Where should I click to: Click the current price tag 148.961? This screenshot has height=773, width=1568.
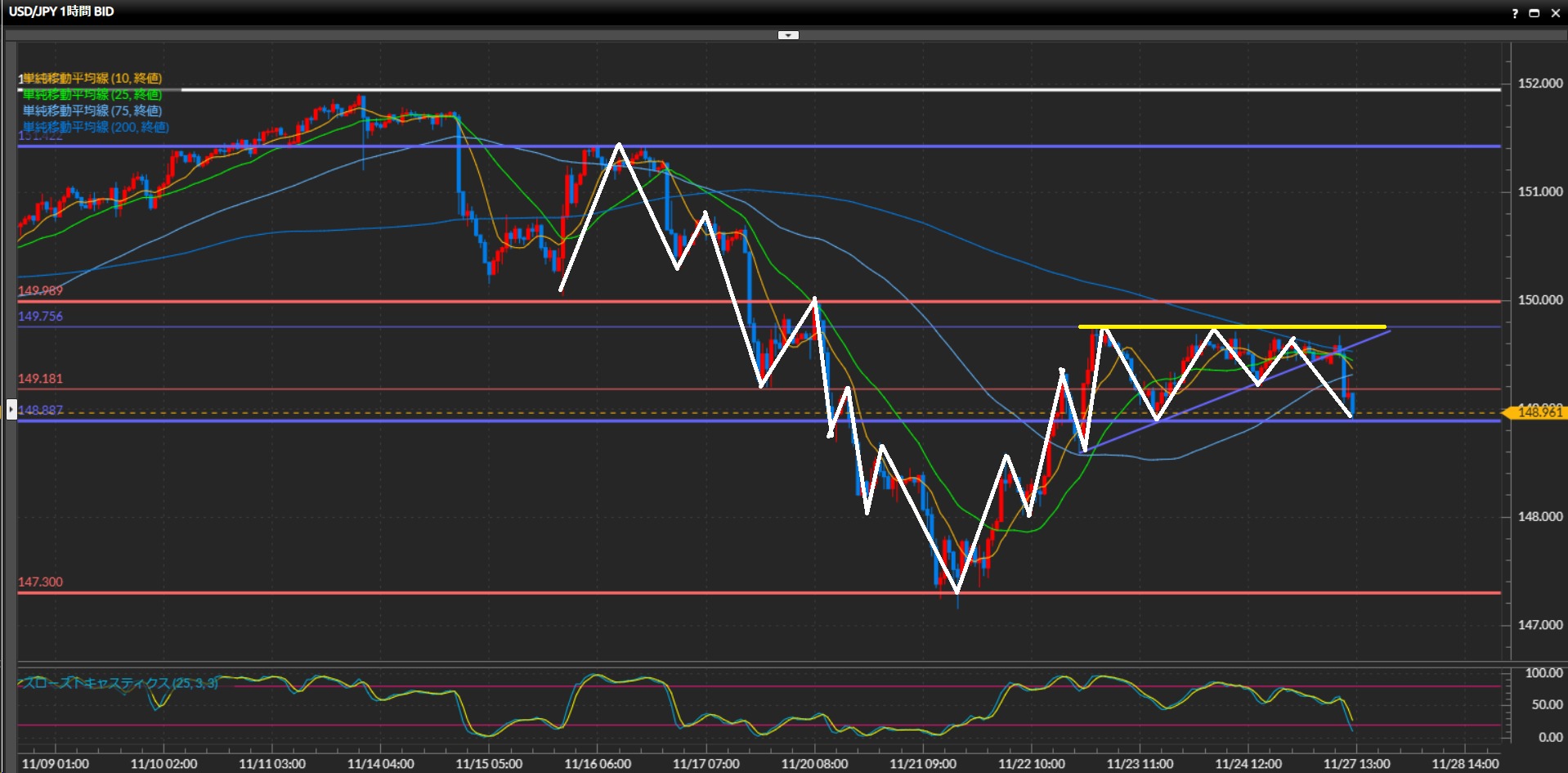click(x=1539, y=412)
